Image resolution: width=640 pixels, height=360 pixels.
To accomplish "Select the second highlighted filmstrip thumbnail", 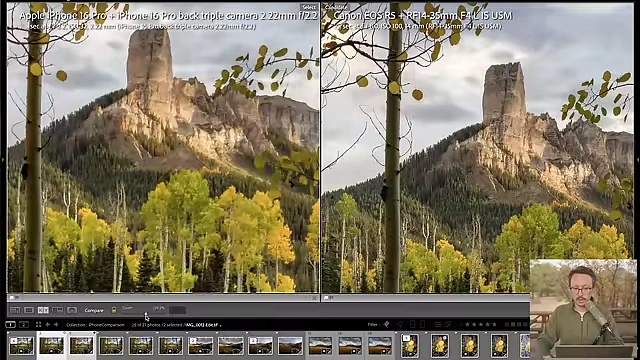I will pos(51,345).
